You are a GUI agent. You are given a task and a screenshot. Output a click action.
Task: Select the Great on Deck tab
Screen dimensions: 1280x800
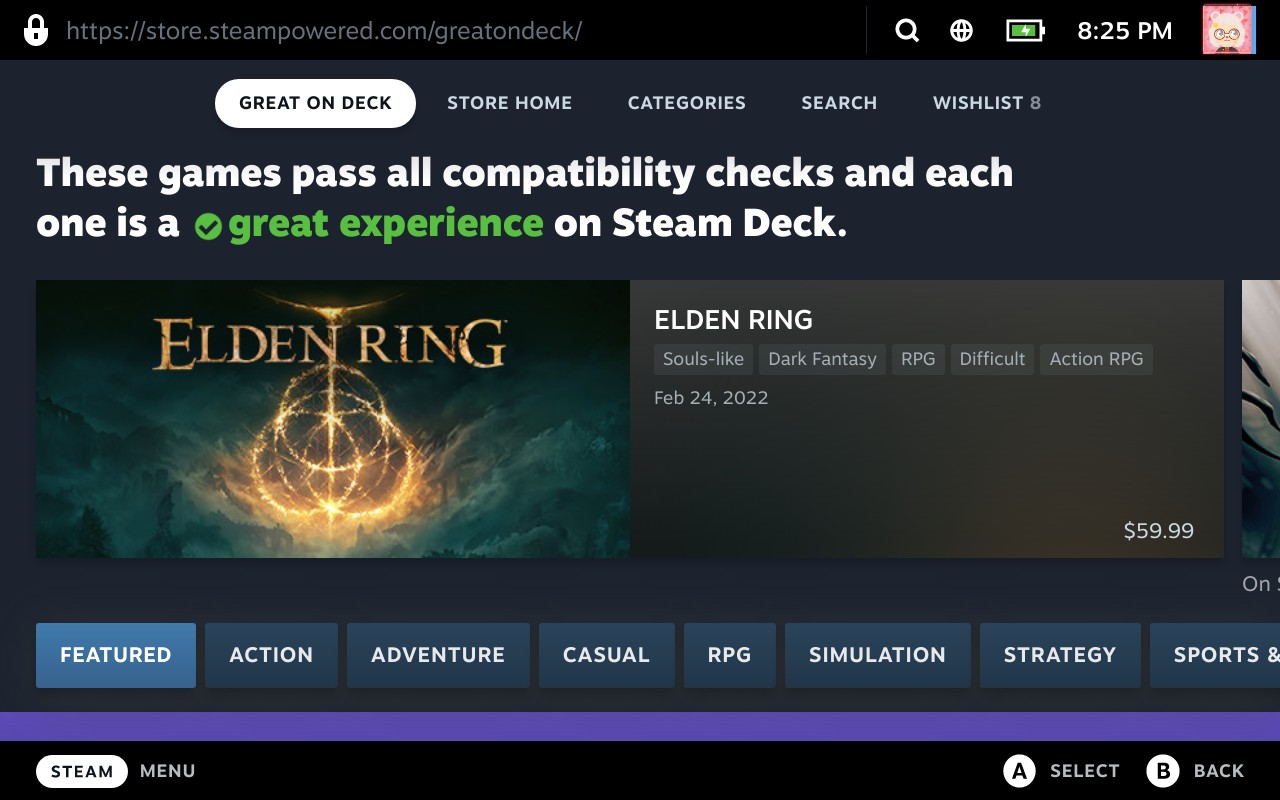click(315, 103)
